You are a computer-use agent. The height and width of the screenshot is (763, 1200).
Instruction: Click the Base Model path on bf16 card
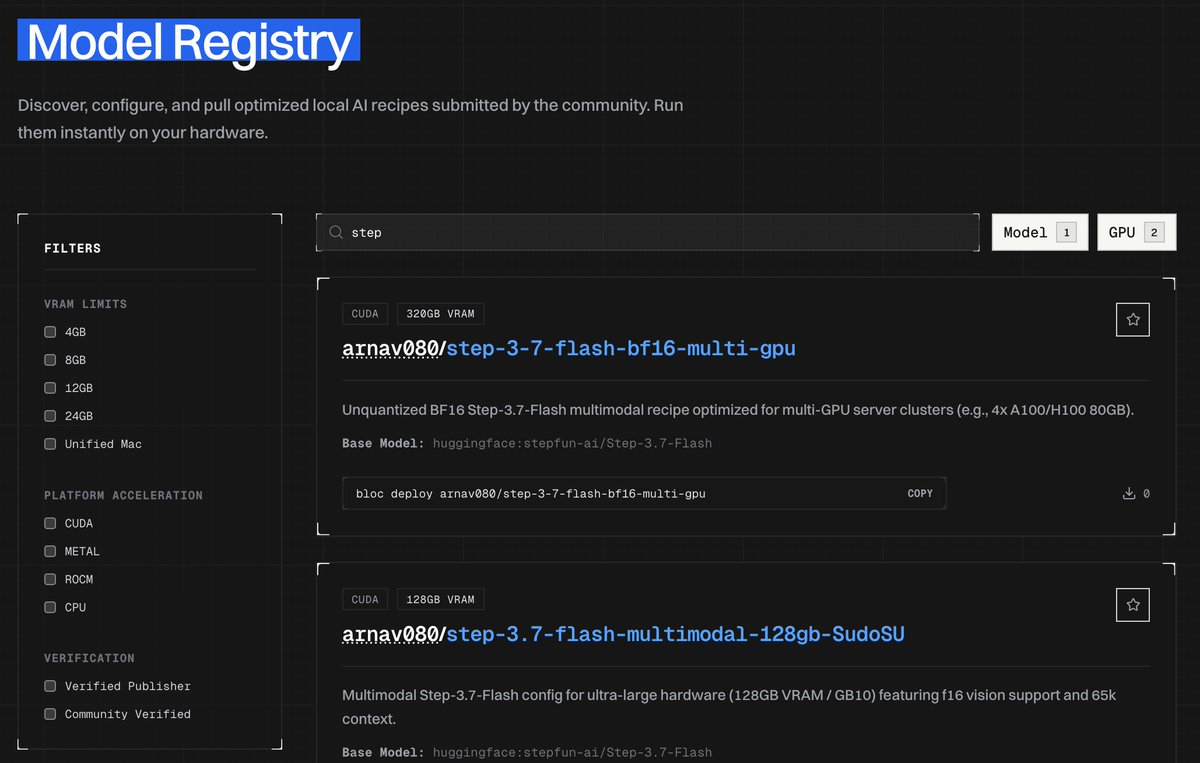click(x=572, y=443)
